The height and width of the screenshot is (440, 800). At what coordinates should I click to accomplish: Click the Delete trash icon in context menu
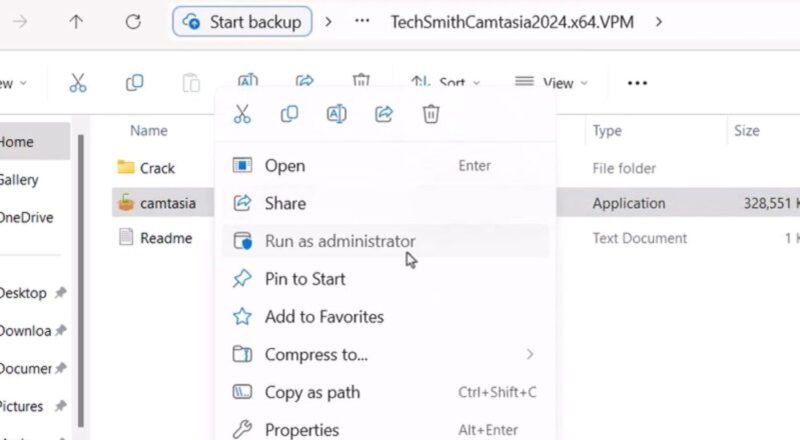tap(431, 114)
